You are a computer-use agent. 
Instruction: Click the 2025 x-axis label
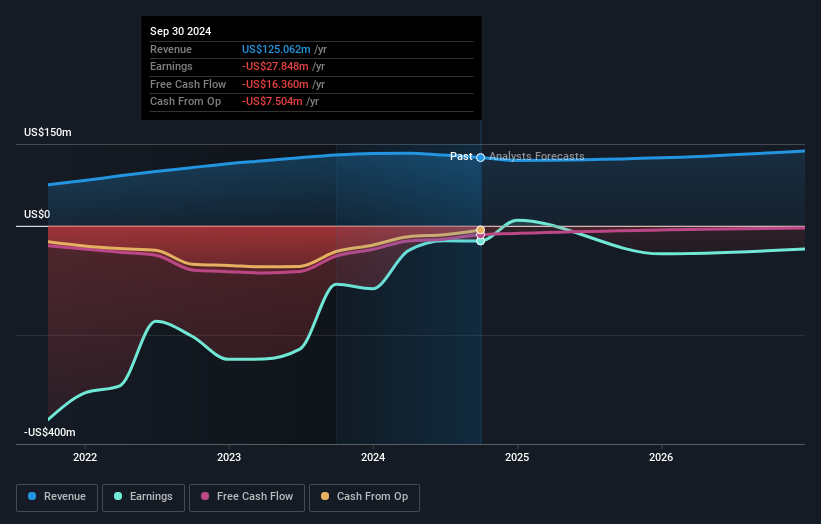(517, 458)
